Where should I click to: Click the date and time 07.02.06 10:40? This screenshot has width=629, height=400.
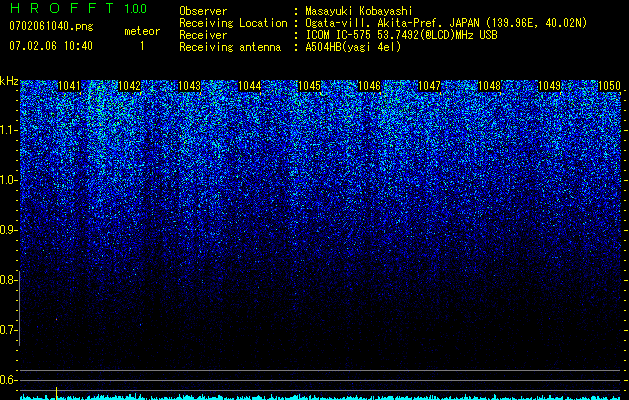(51, 46)
